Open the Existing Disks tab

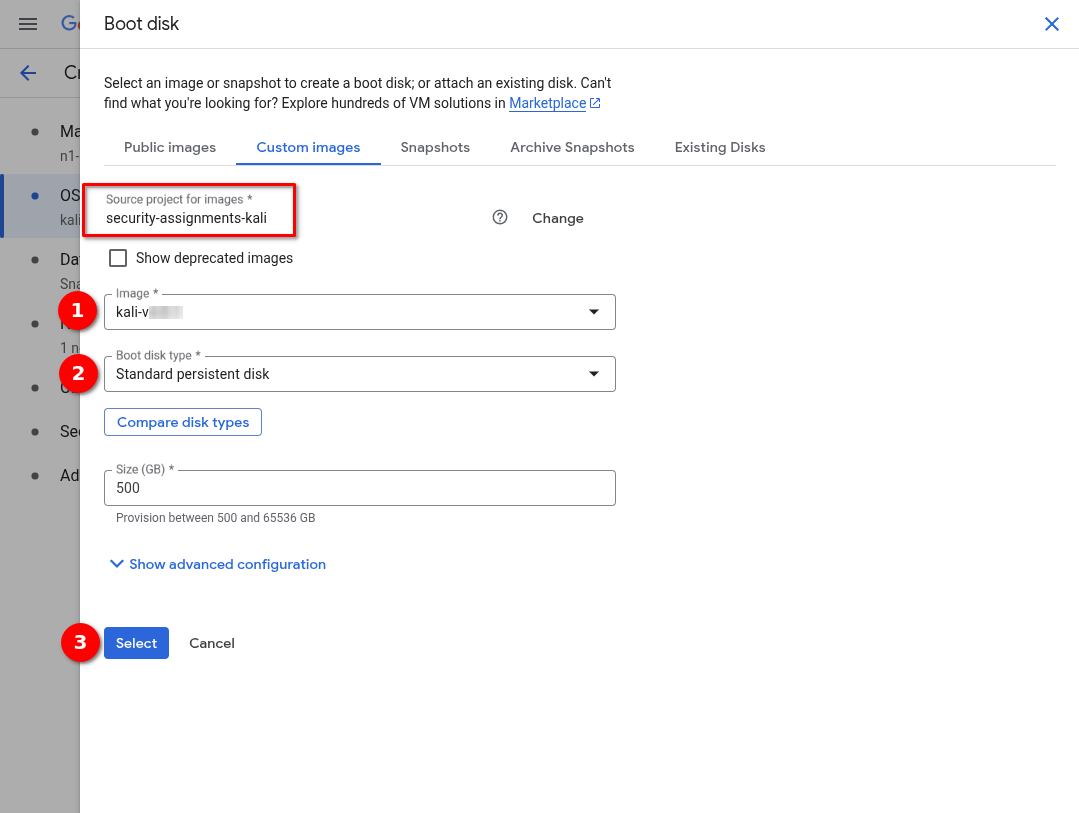[720, 147]
